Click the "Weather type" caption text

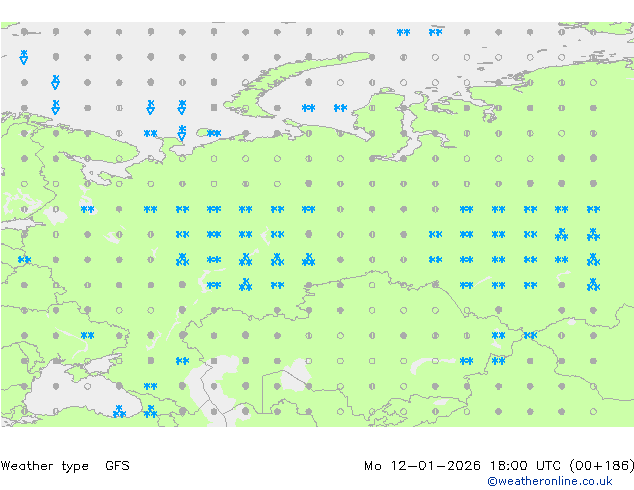[45, 466]
